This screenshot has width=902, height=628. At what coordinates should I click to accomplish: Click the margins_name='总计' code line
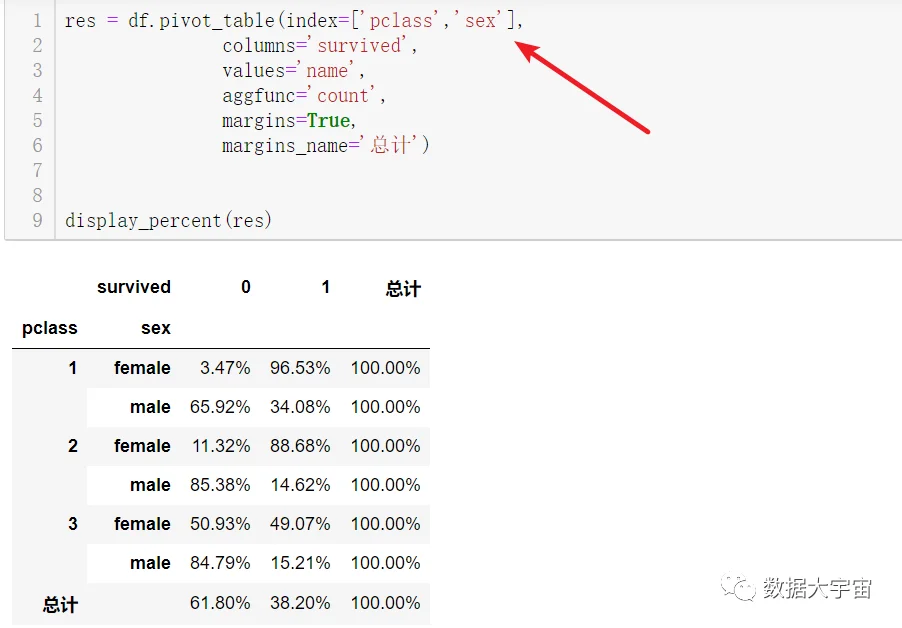pos(326,145)
